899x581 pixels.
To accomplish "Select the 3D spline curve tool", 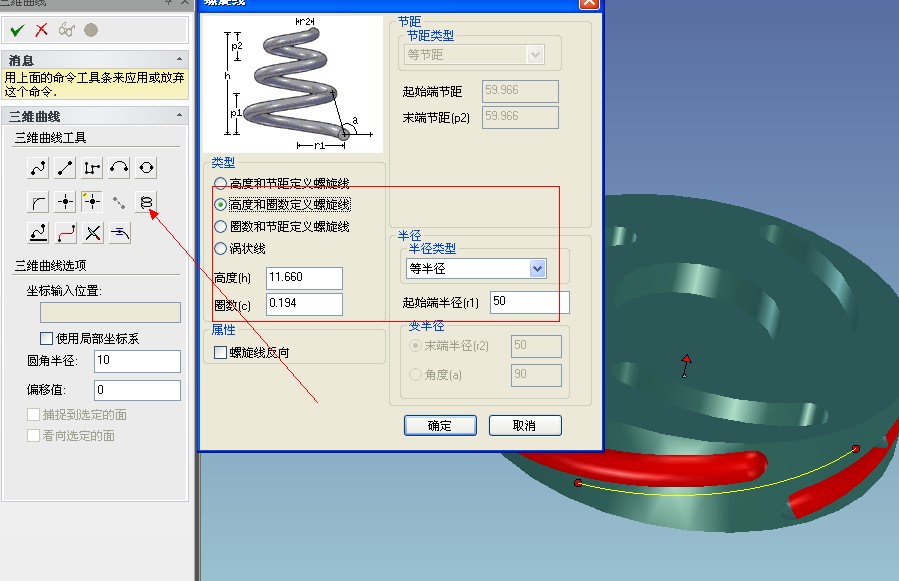I will [x=38, y=167].
